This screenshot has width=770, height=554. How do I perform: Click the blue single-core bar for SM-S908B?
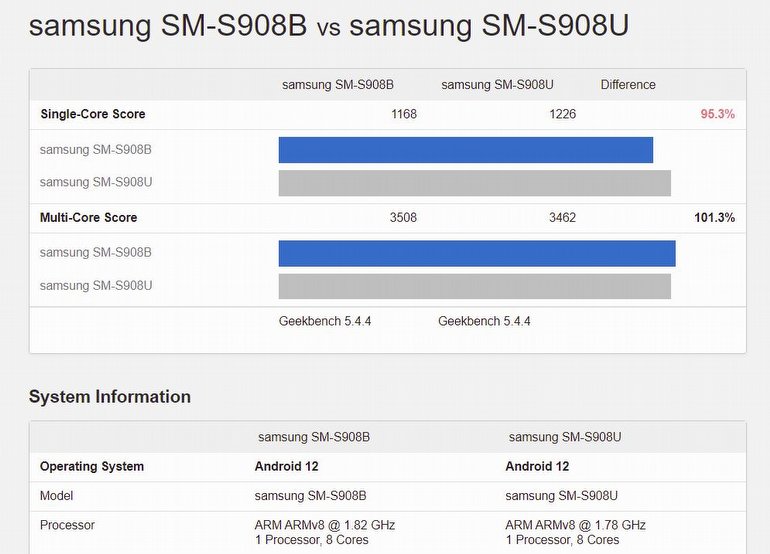466,150
